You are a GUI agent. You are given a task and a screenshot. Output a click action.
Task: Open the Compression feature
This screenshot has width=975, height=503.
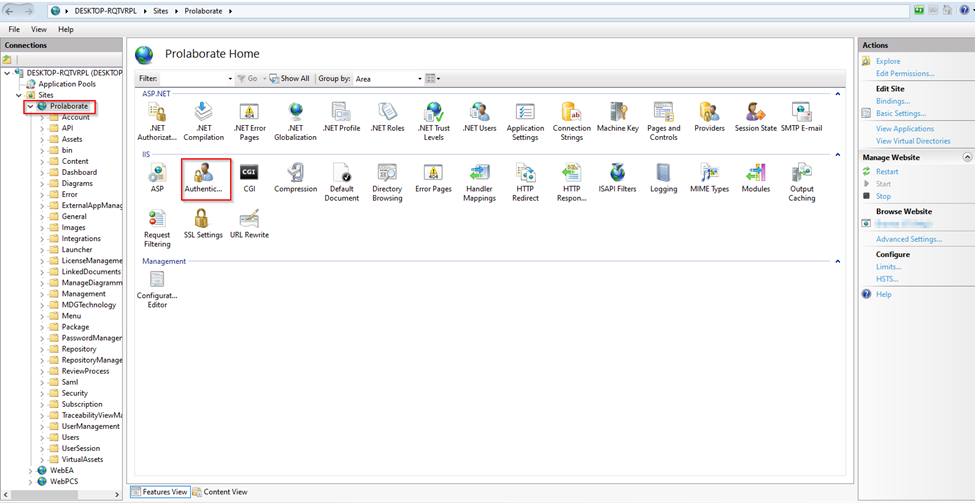tap(295, 178)
